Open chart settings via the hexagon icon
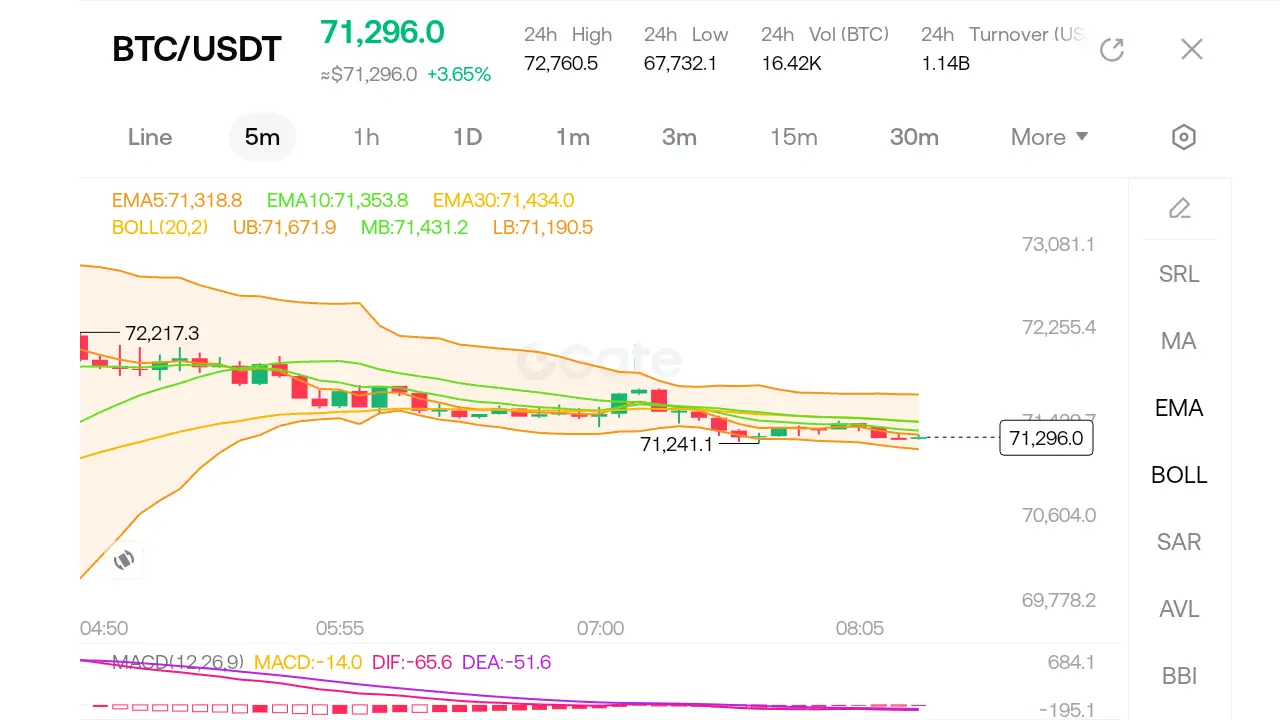 coord(1184,137)
